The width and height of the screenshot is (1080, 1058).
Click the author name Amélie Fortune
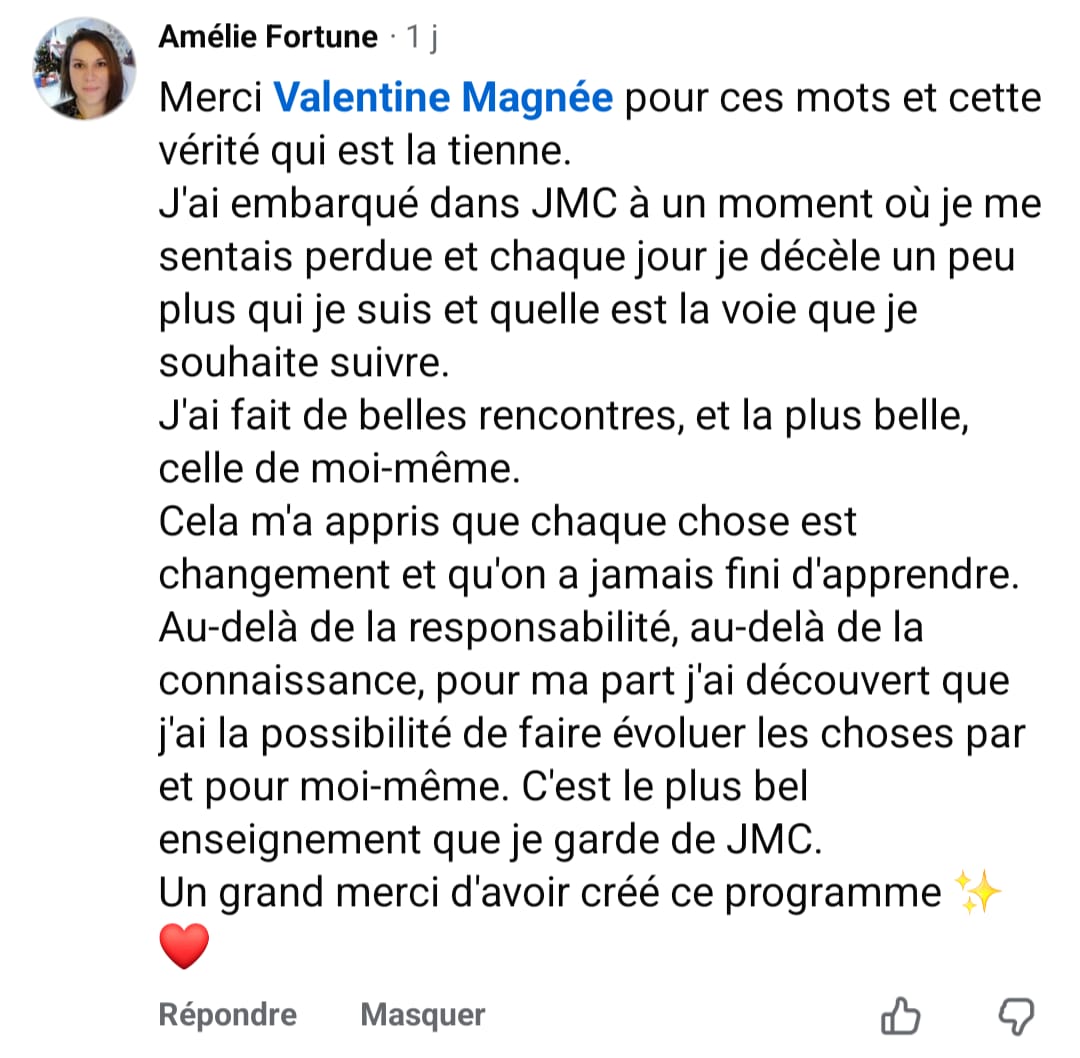[268, 38]
